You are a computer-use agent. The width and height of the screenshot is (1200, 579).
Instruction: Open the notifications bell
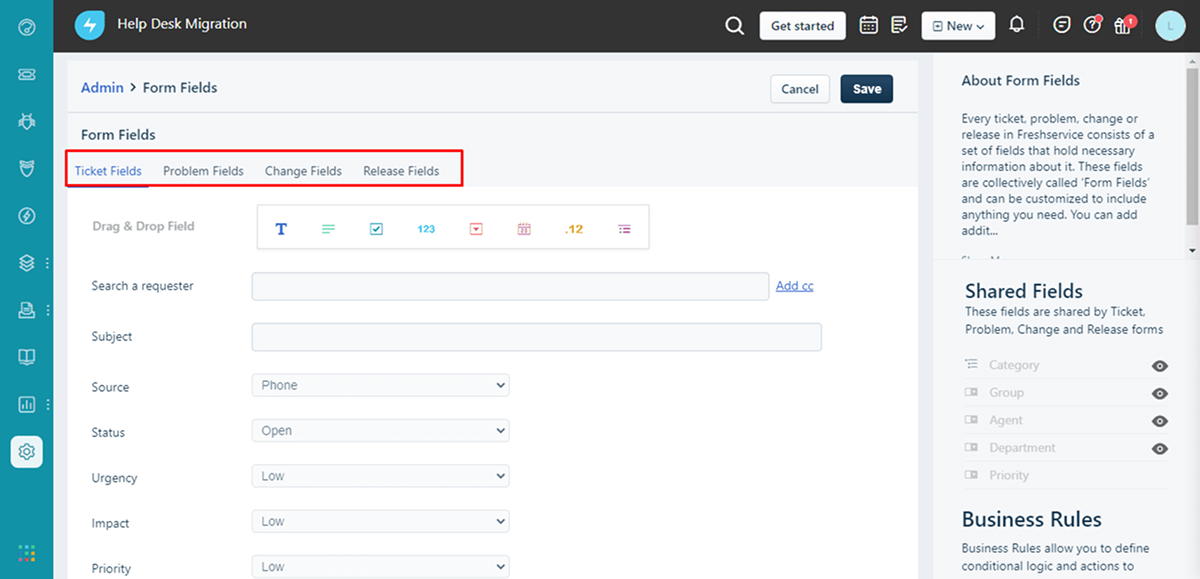pos(1016,25)
